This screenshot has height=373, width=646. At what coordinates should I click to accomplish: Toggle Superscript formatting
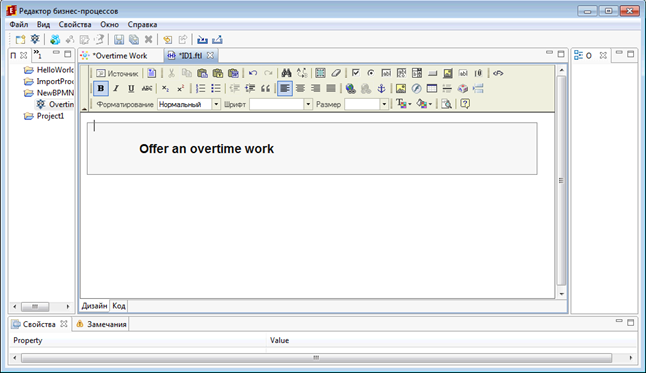(180, 89)
